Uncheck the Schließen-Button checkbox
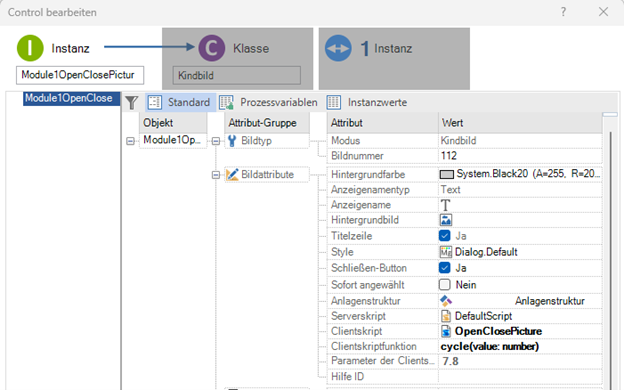The width and height of the screenshot is (624, 390). 445,268
